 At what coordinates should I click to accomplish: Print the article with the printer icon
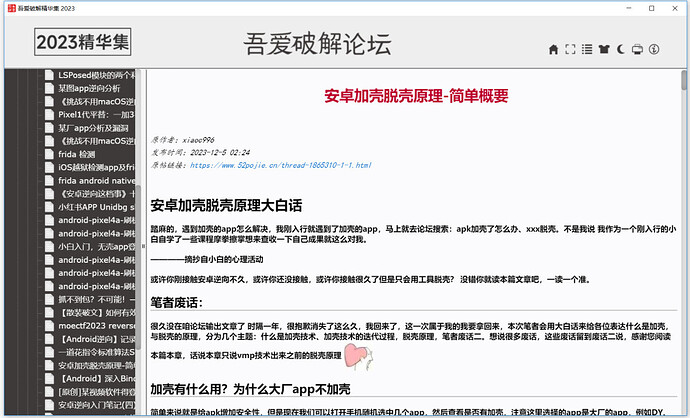[x=637, y=49]
